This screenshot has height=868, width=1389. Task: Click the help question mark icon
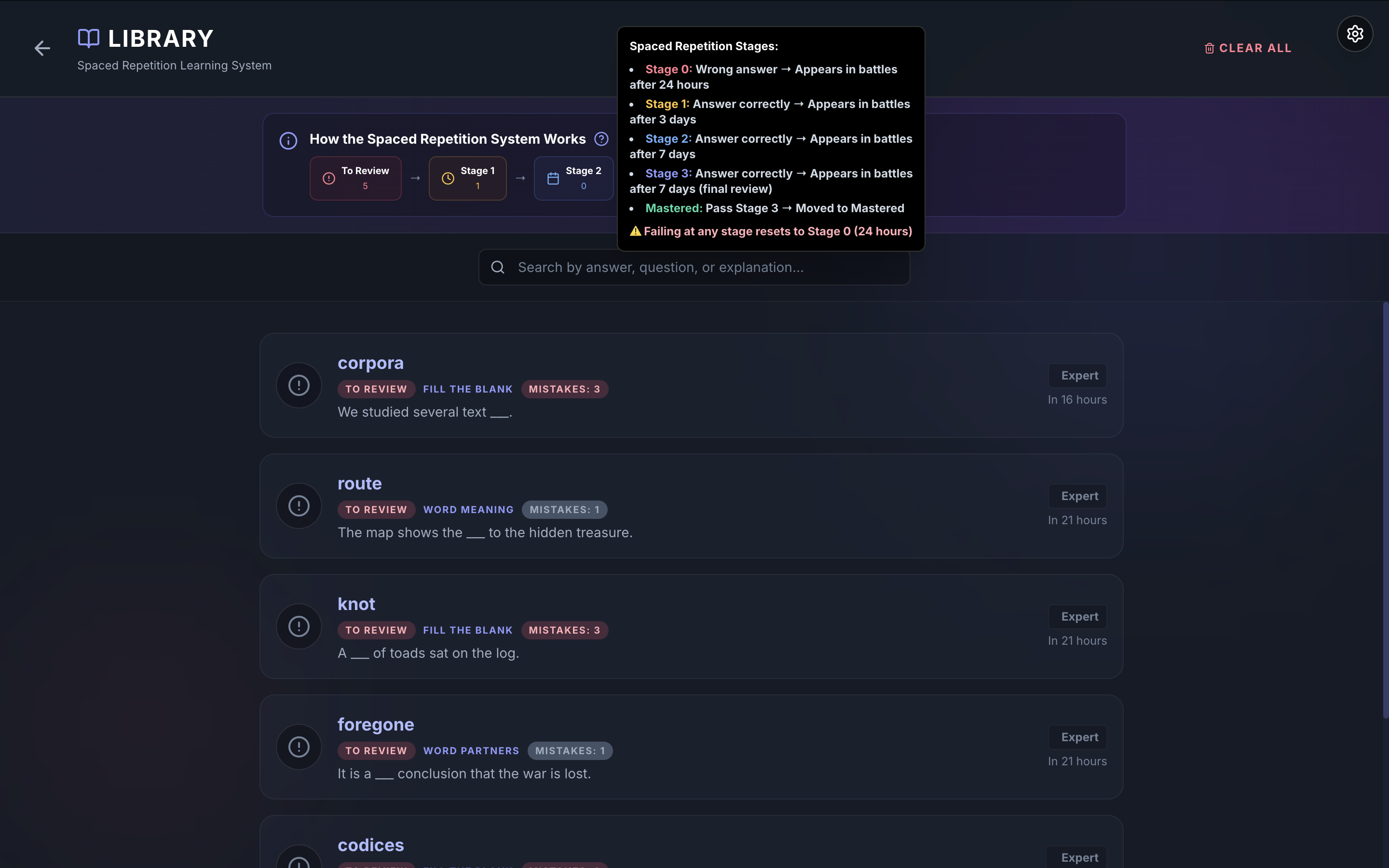601,139
